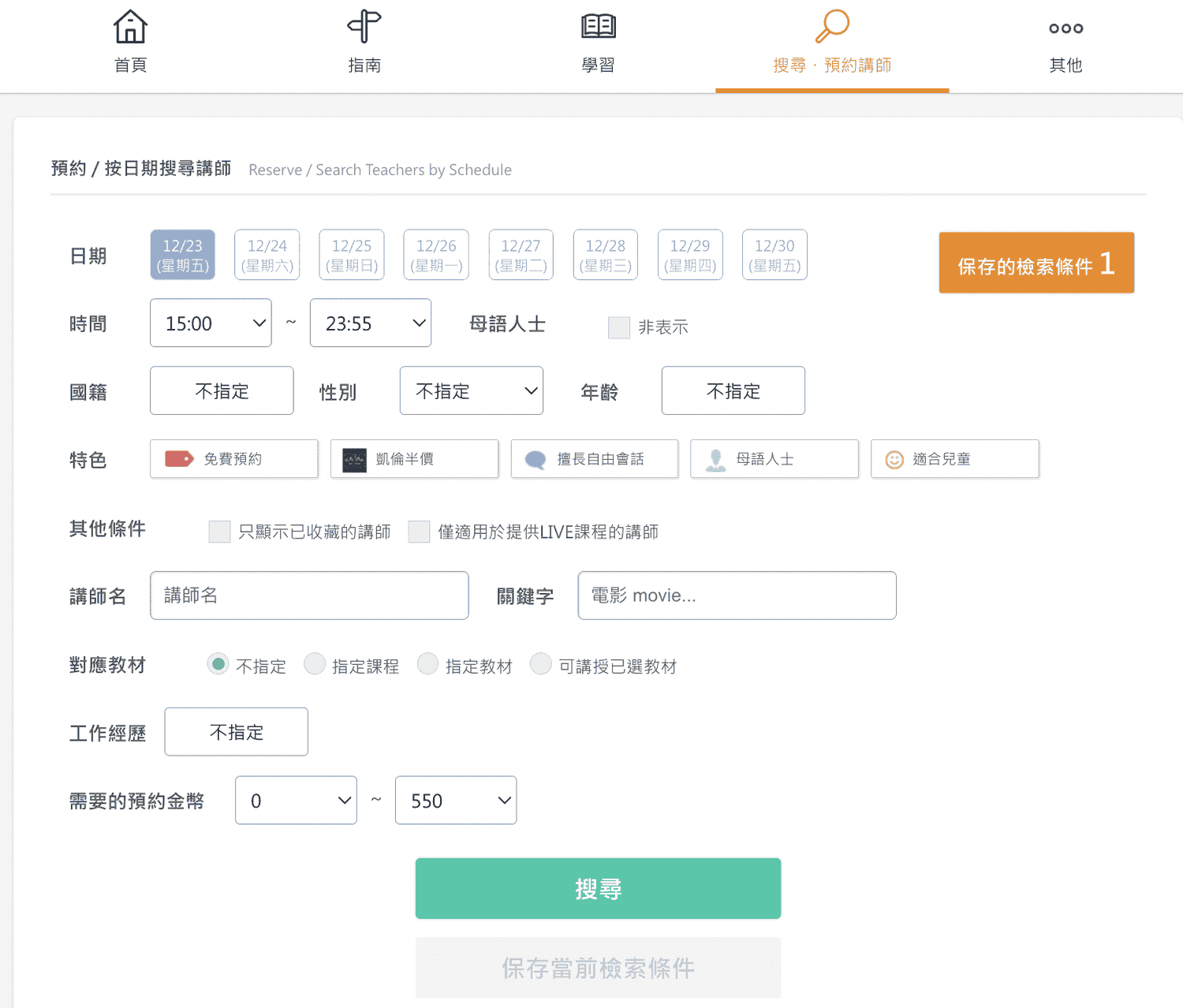Toggle the 擅長自由會話 feature filter
This screenshot has height=1008, width=1183.
click(595, 459)
